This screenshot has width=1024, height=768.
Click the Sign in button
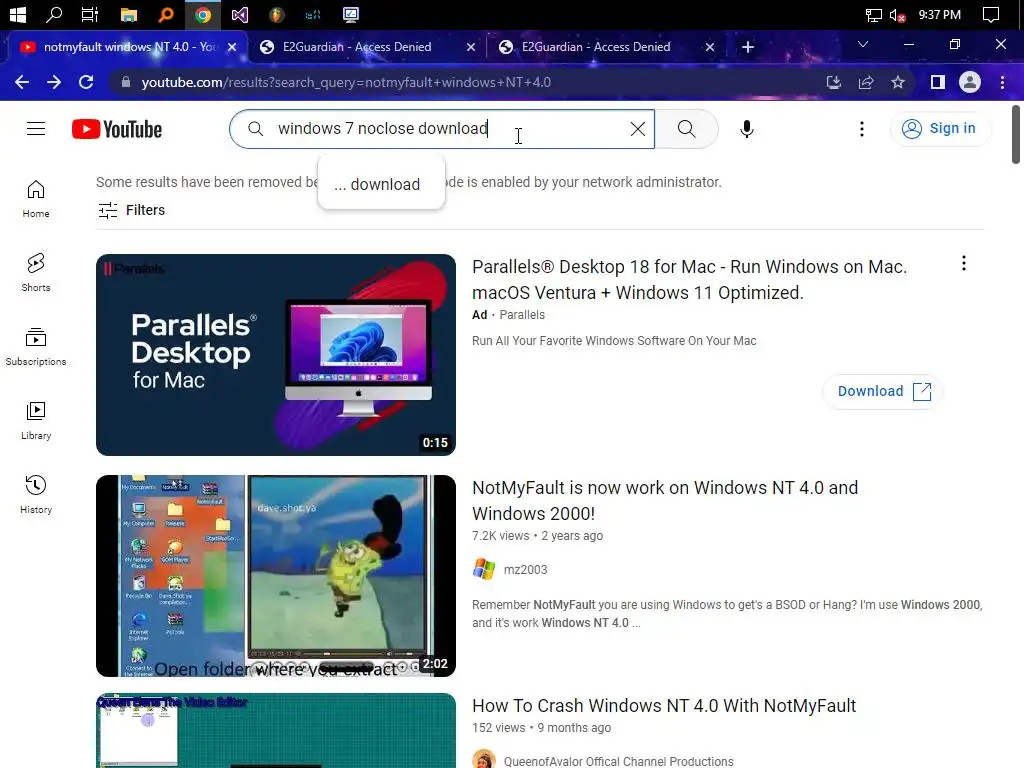pyautogui.click(x=939, y=129)
